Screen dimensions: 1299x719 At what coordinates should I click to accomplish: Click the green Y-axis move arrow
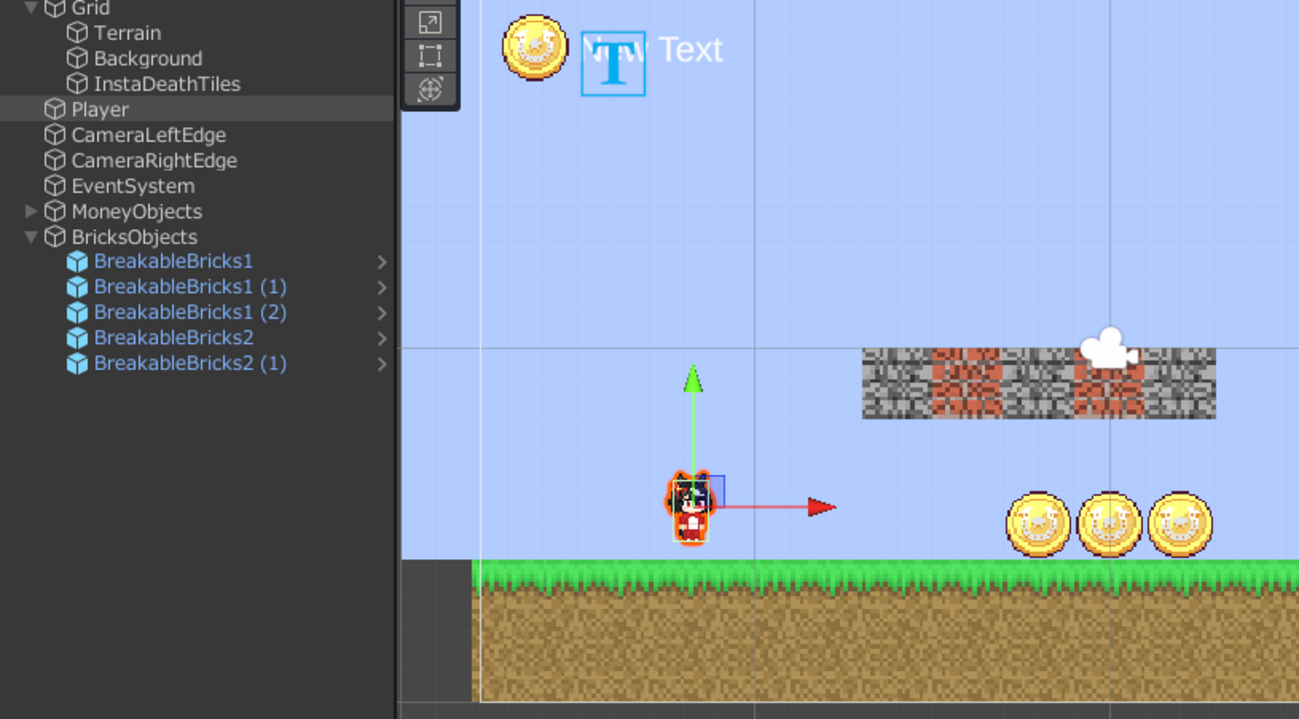693,380
